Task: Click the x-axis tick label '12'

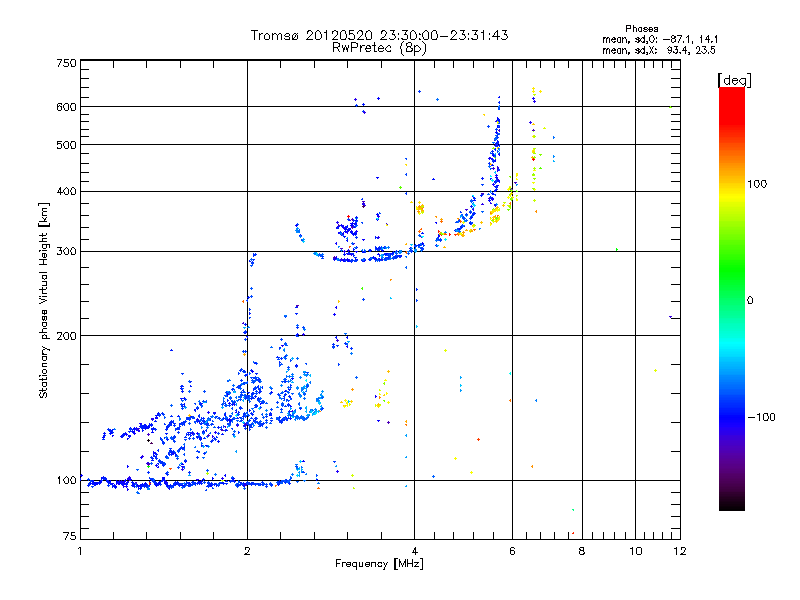Action: pyautogui.click(x=680, y=551)
